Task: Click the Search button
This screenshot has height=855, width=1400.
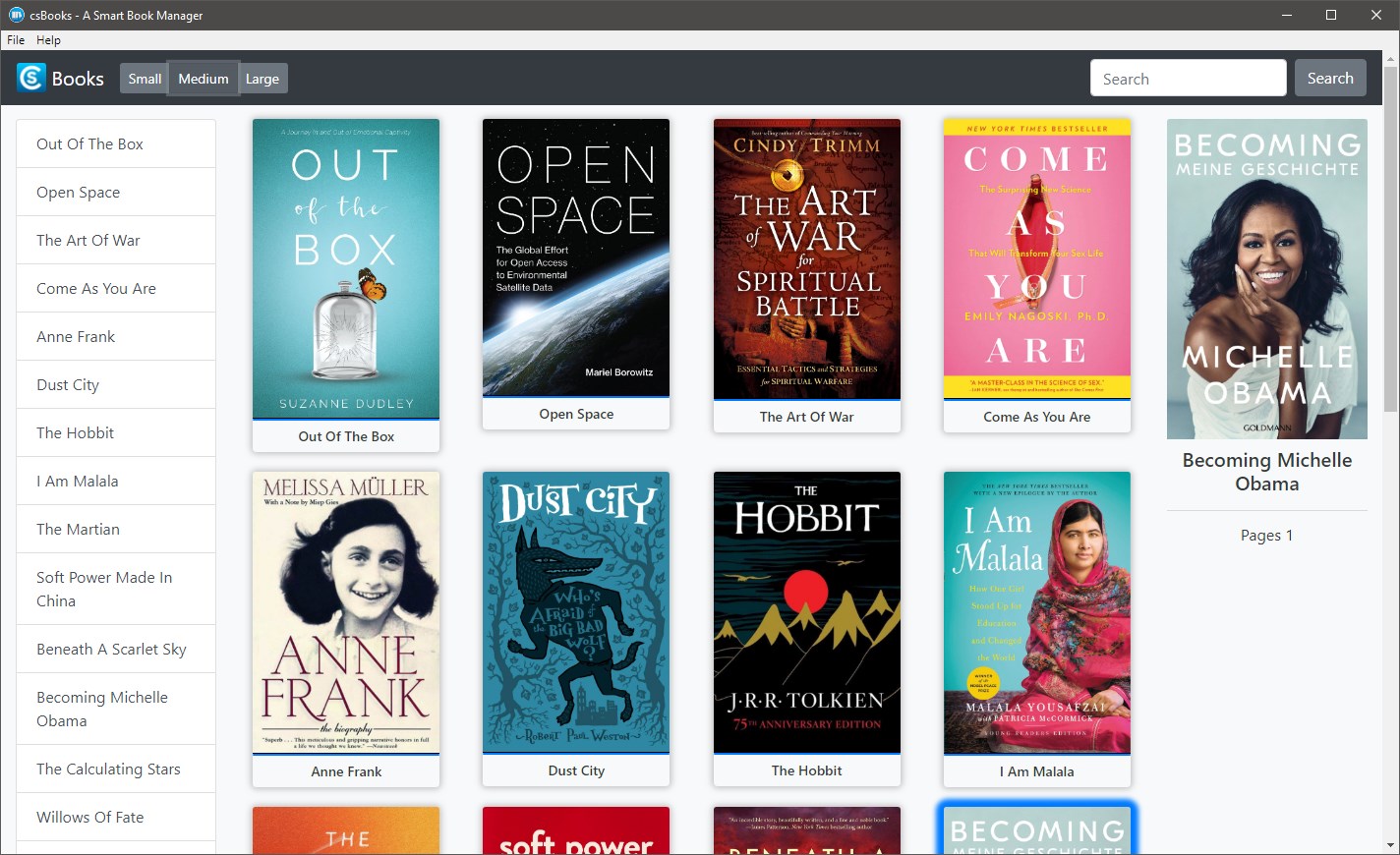Action: click(1330, 79)
